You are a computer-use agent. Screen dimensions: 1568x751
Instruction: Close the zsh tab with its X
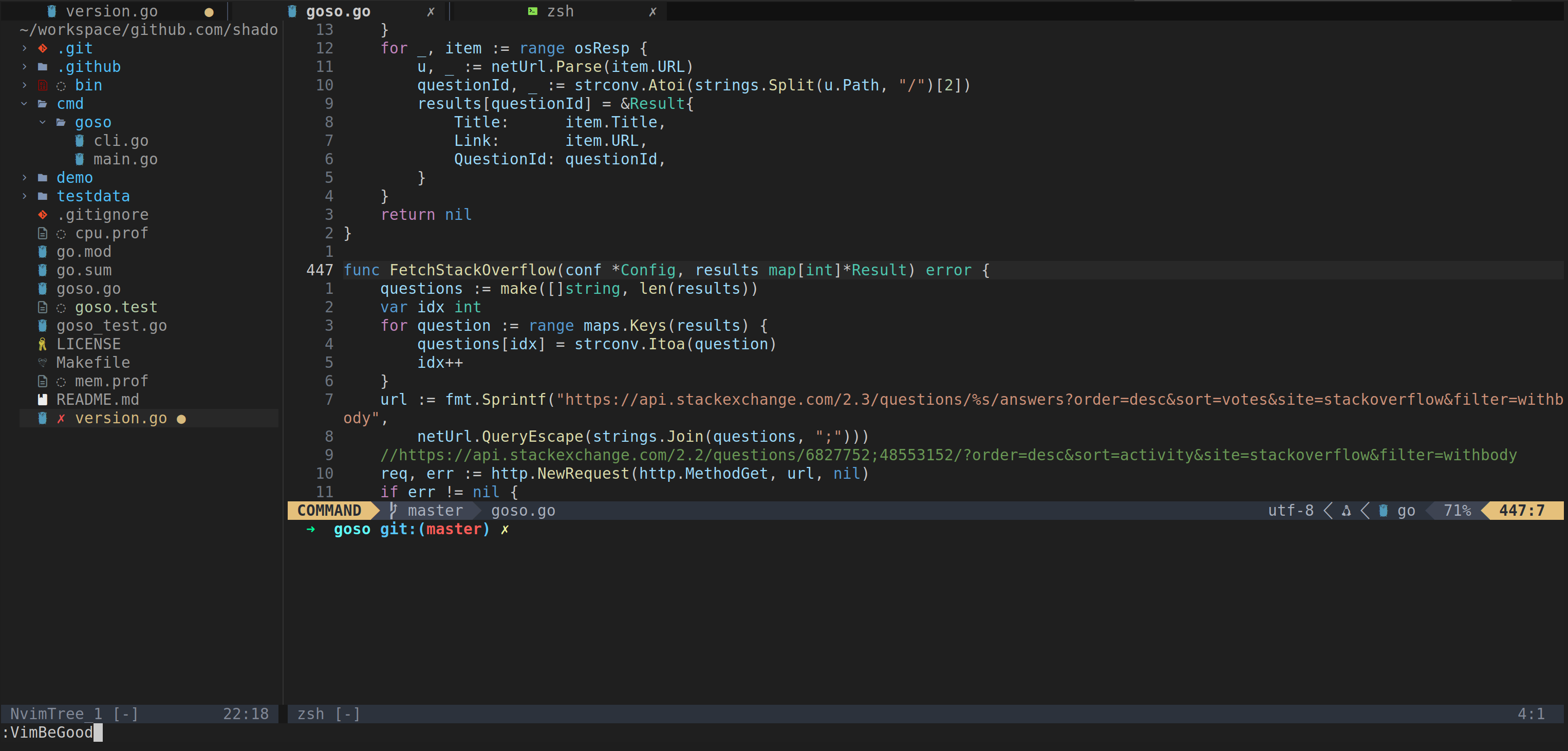(652, 12)
